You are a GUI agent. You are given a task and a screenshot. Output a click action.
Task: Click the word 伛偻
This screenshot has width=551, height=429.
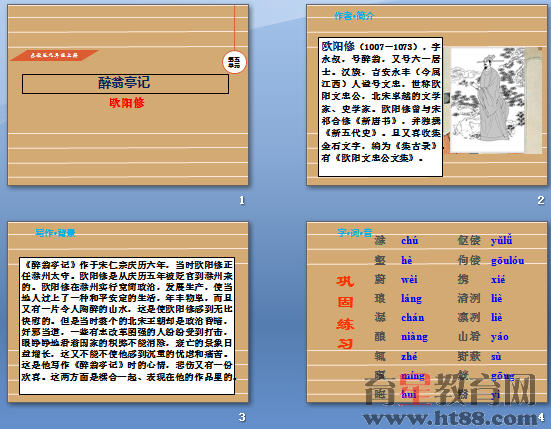(469, 241)
